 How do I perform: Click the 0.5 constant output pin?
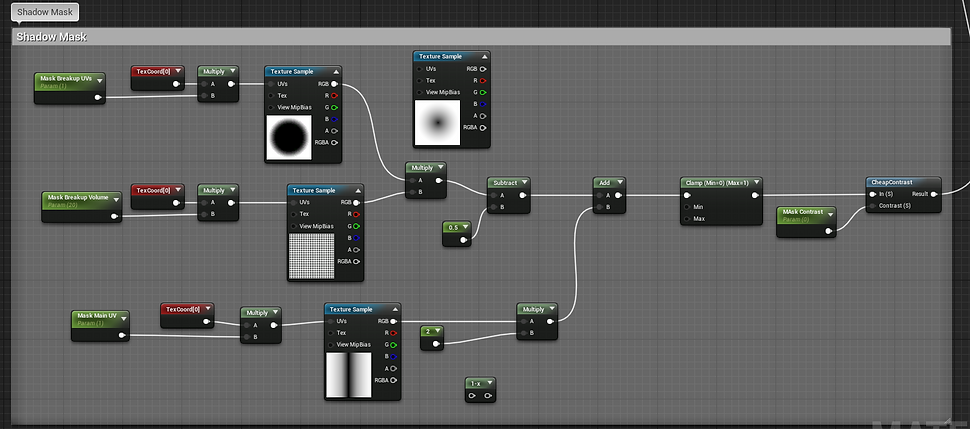pos(464,241)
